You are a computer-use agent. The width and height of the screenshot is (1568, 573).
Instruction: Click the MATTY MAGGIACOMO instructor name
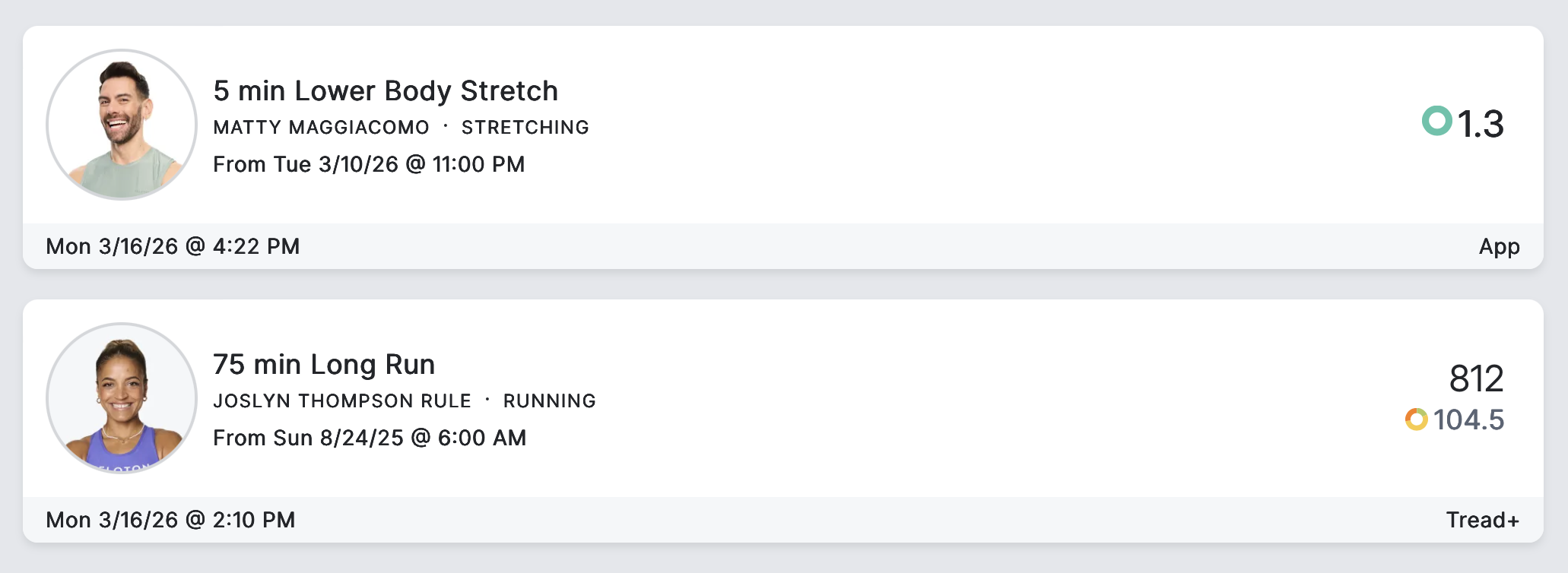point(321,128)
